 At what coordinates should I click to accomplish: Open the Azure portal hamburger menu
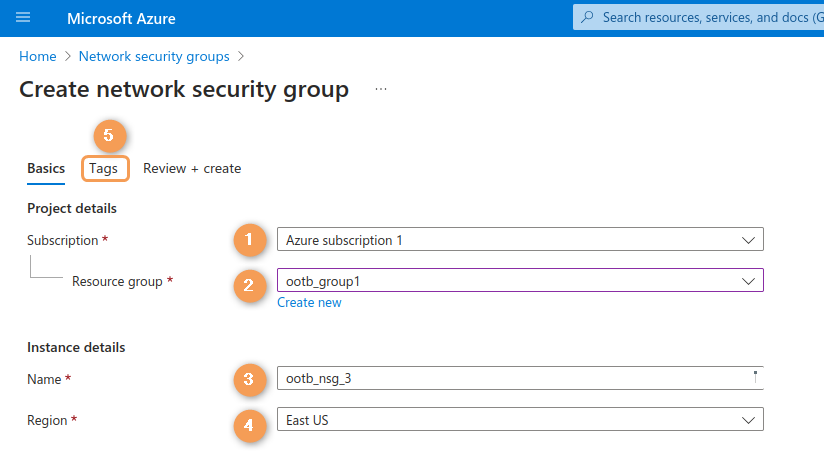tap(23, 18)
